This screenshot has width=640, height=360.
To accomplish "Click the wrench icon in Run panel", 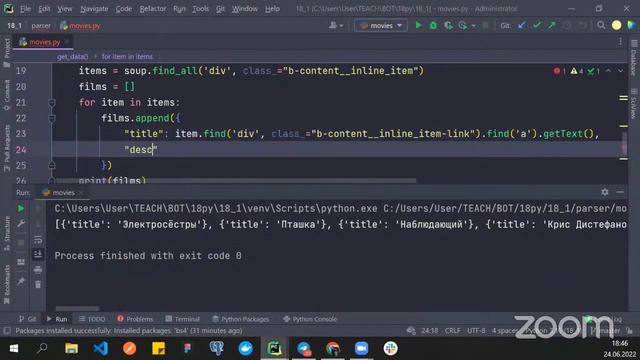I will [x=21, y=224].
